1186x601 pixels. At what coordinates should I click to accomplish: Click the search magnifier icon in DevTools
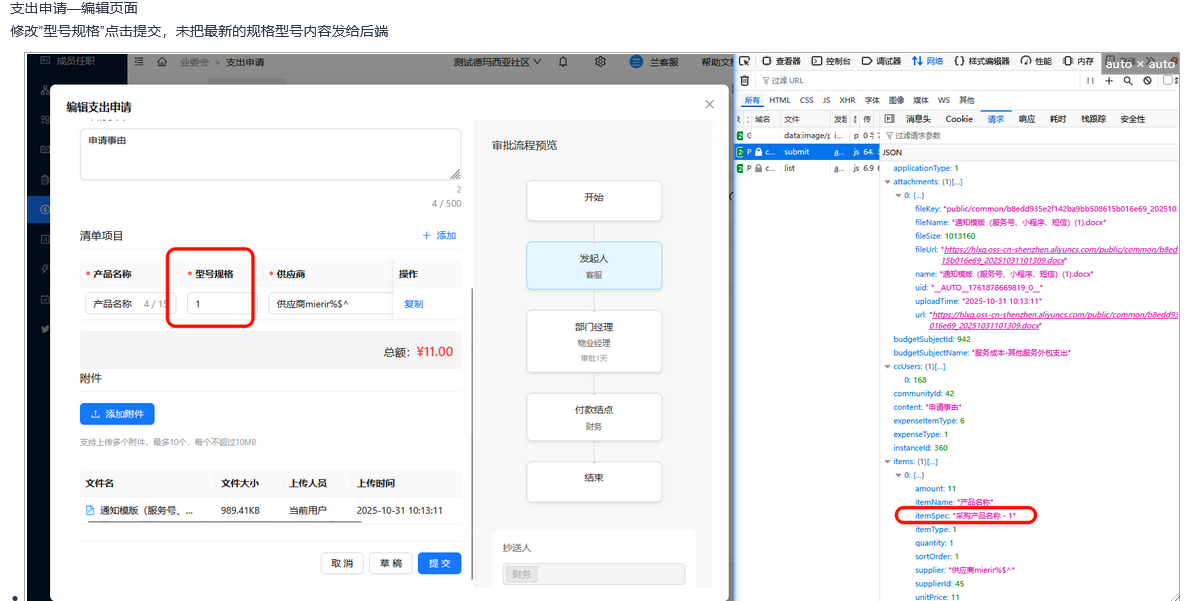coord(1128,80)
